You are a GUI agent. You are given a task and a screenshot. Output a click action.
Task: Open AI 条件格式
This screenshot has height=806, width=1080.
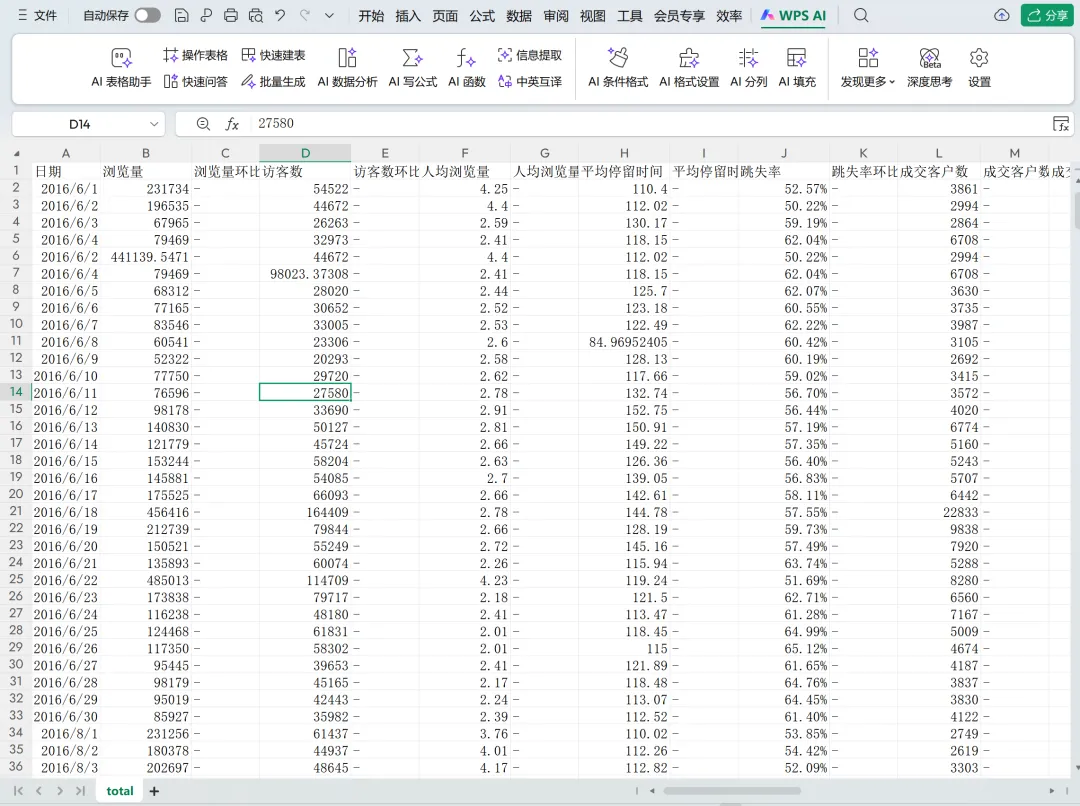click(618, 68)
